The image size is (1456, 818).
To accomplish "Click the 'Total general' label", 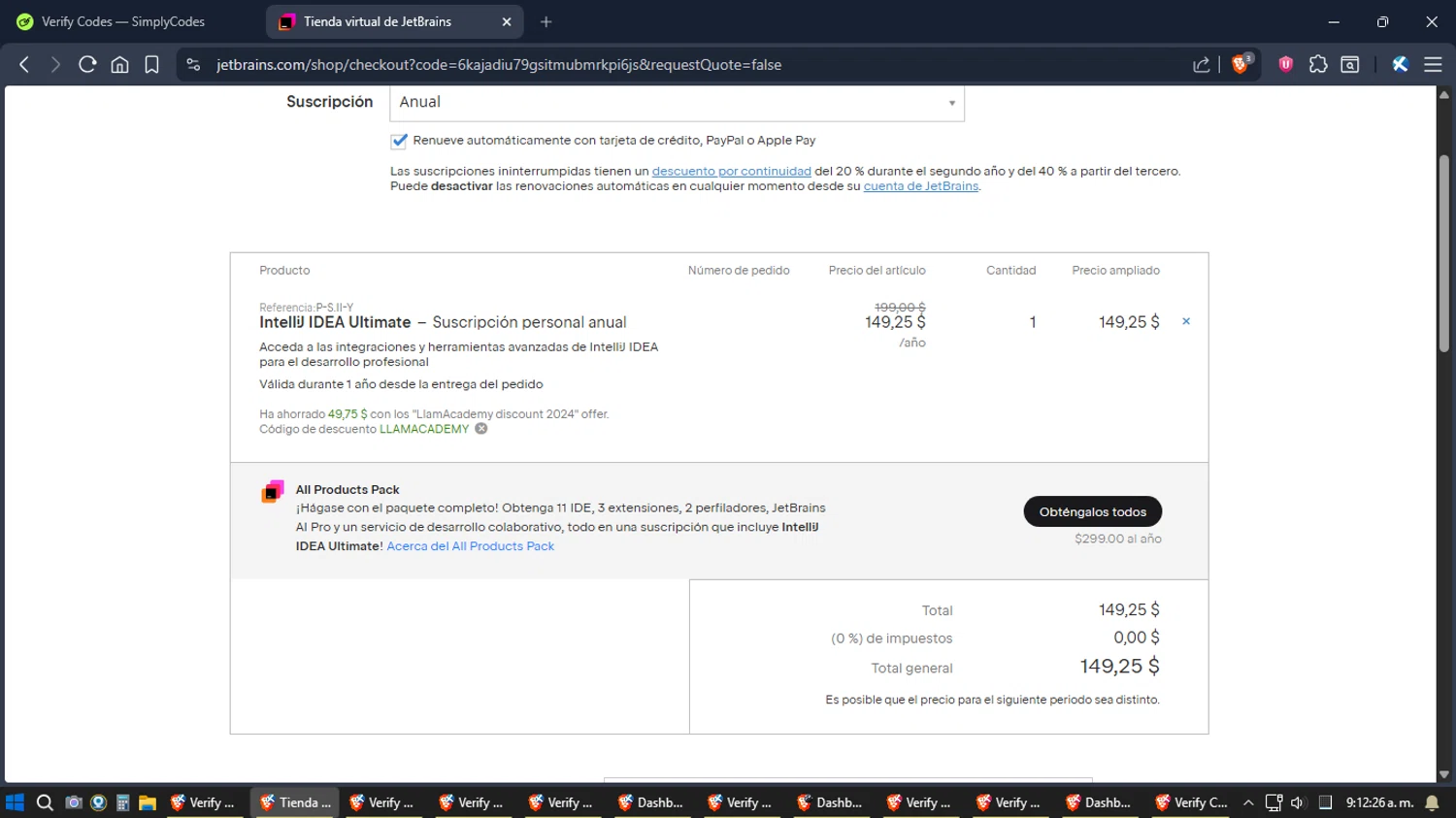I will [x=911, y=669].
